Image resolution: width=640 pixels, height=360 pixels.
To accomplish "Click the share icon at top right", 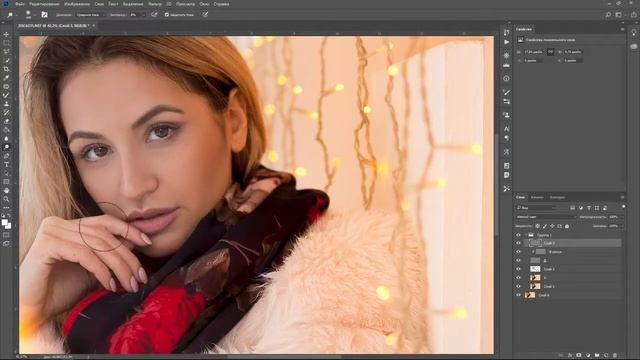I will (633, 15).
